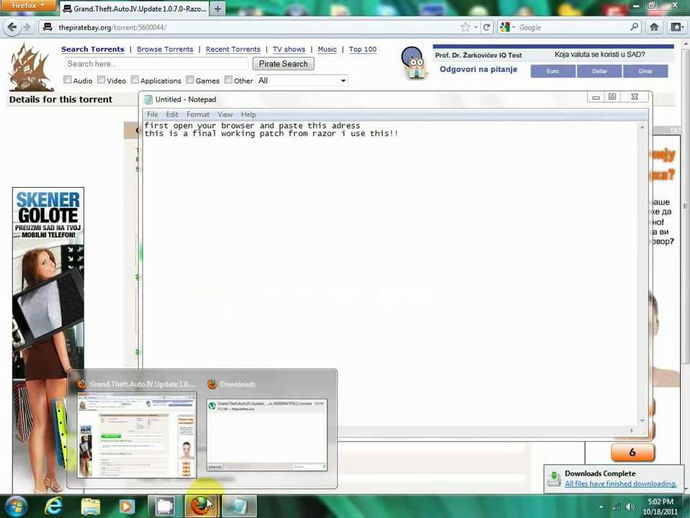Open Notepad View menu

[x=225, y=114]
